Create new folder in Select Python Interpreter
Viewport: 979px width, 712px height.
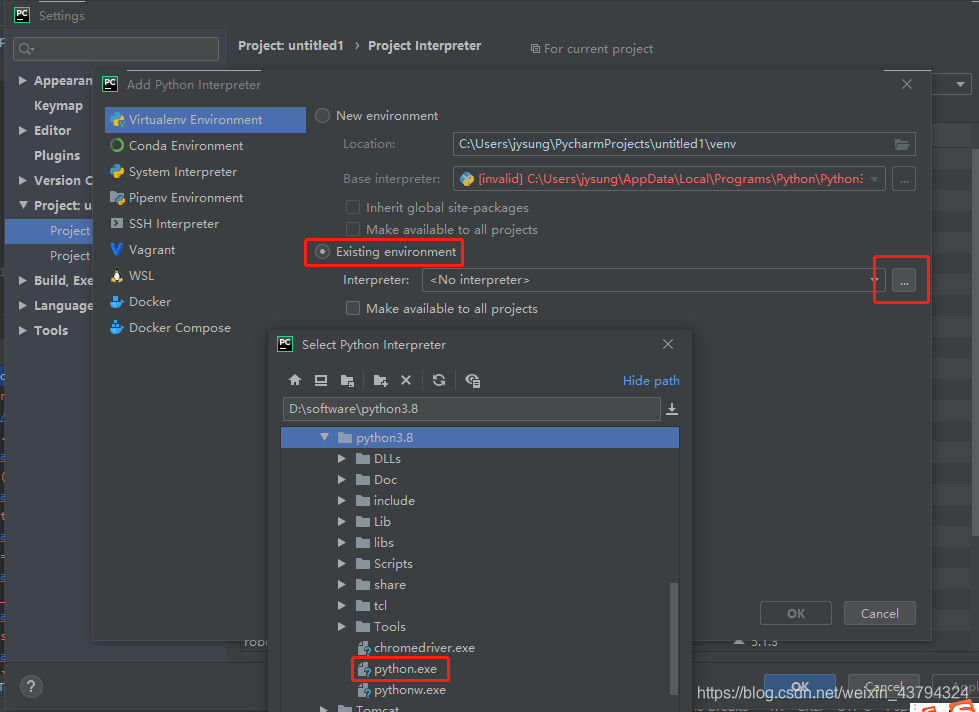pyautogui.click(x=380, y=380)
